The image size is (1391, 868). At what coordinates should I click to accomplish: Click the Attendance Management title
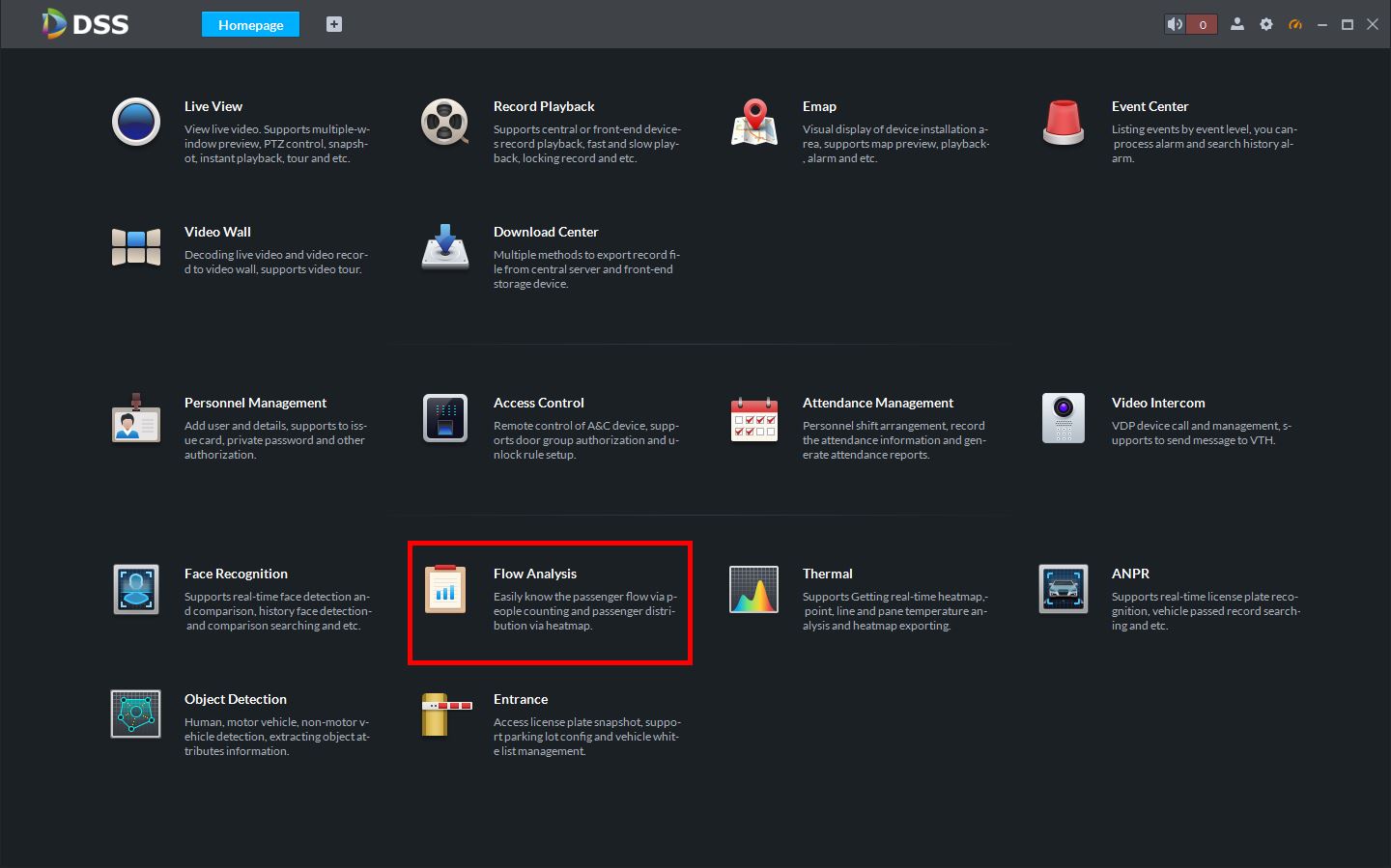tap(878, 403)
